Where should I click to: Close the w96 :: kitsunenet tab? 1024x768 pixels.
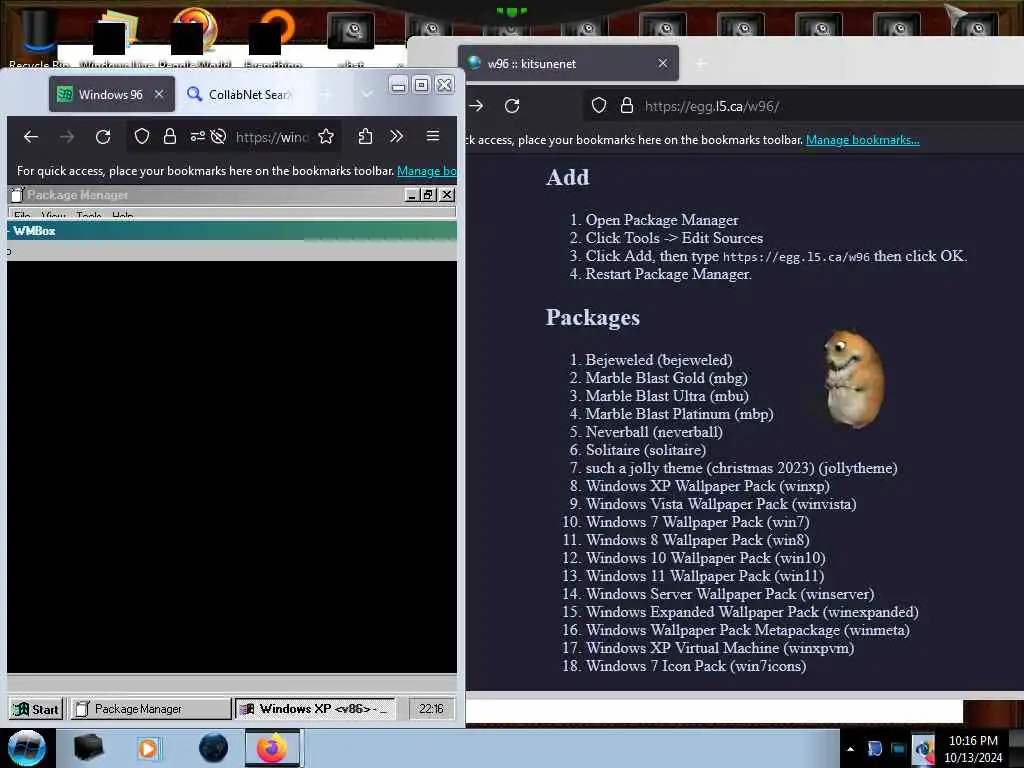click(x=663, y=63)
